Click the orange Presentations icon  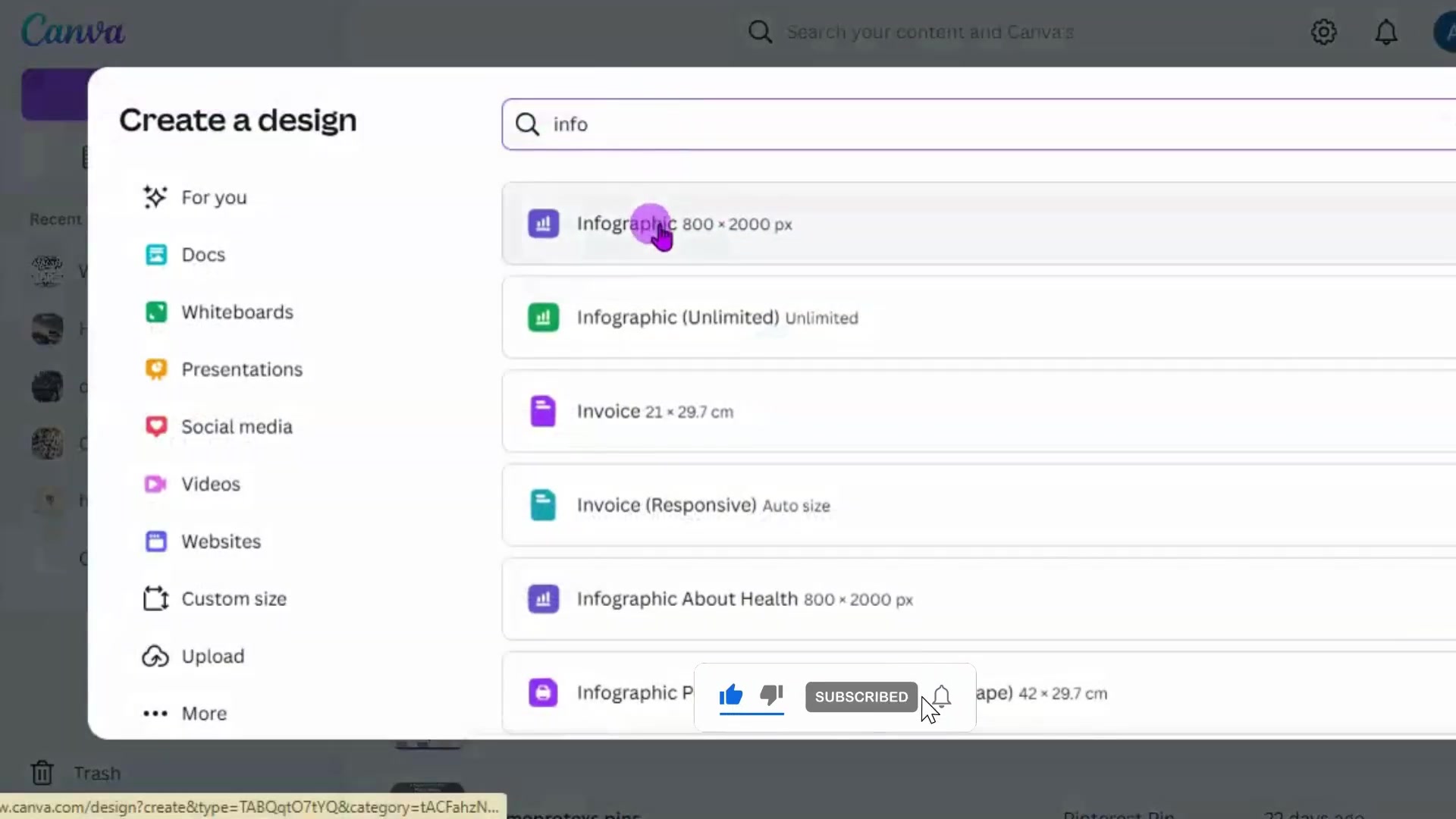pos(156,369)
